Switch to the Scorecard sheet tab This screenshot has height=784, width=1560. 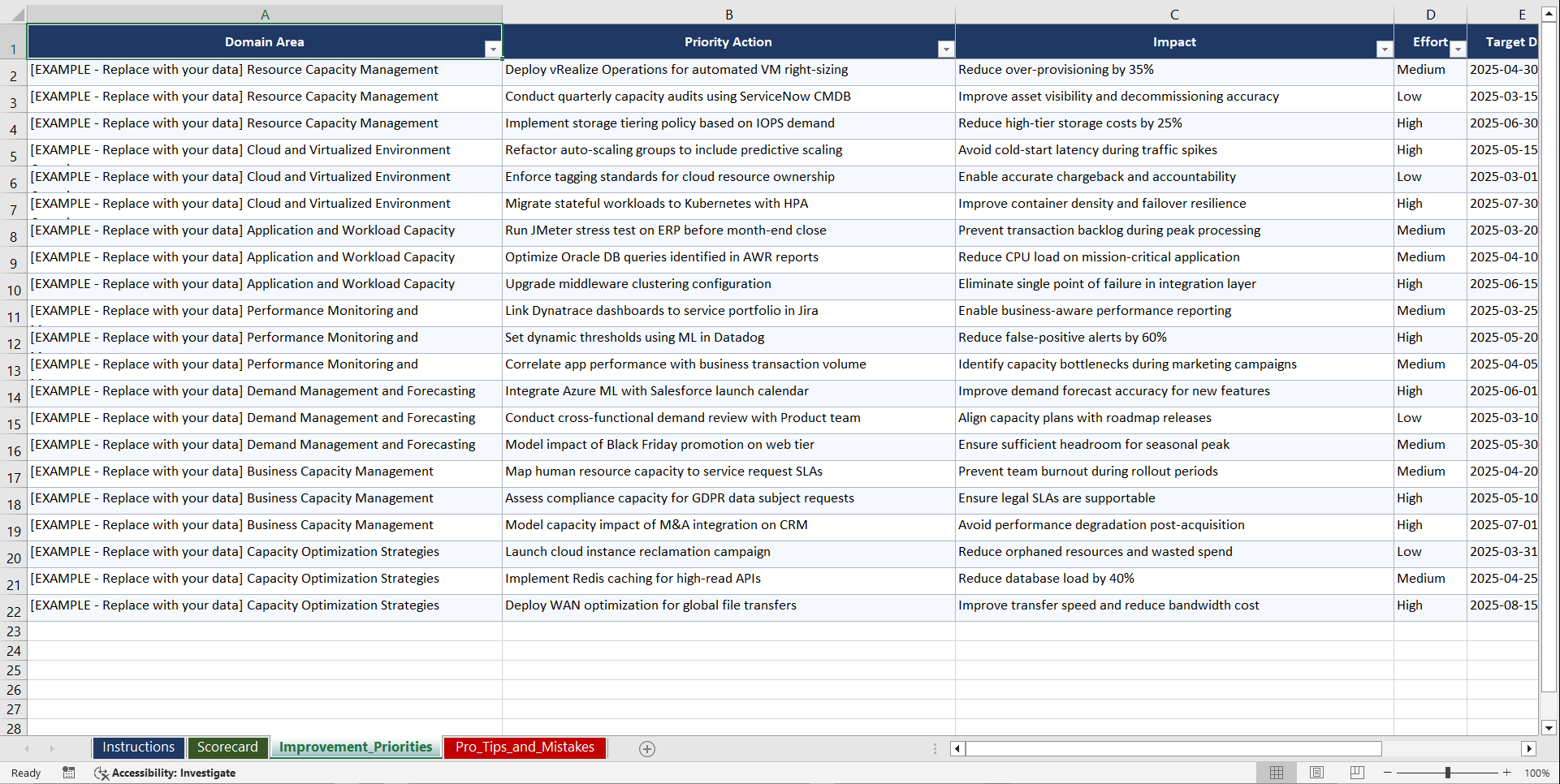click(x=228, y=747)
